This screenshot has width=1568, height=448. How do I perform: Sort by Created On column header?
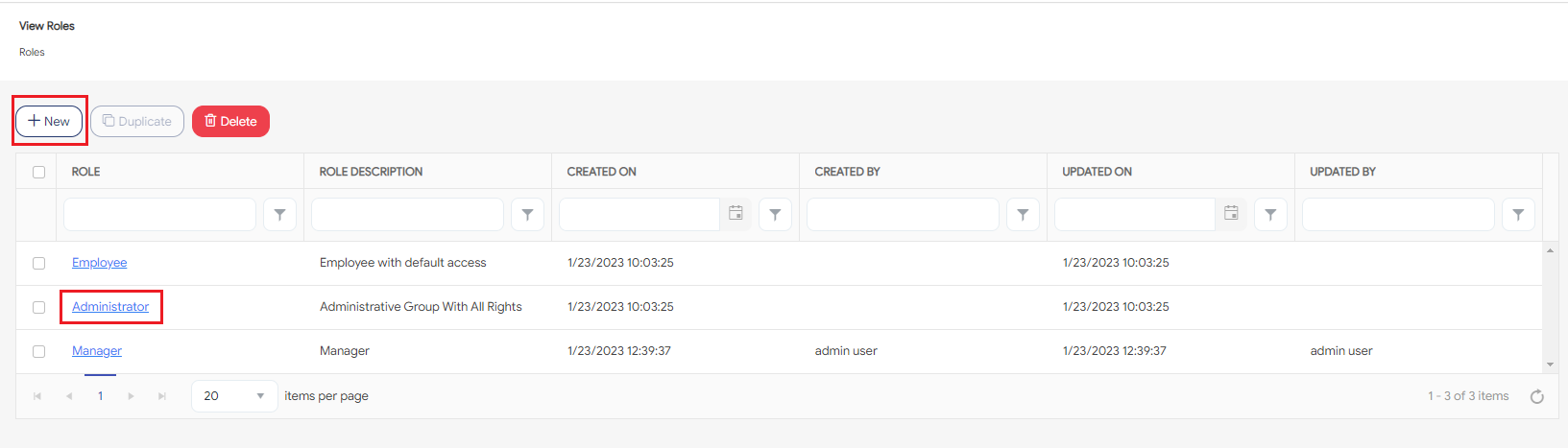pyautogui.click(x=601, y=172)
